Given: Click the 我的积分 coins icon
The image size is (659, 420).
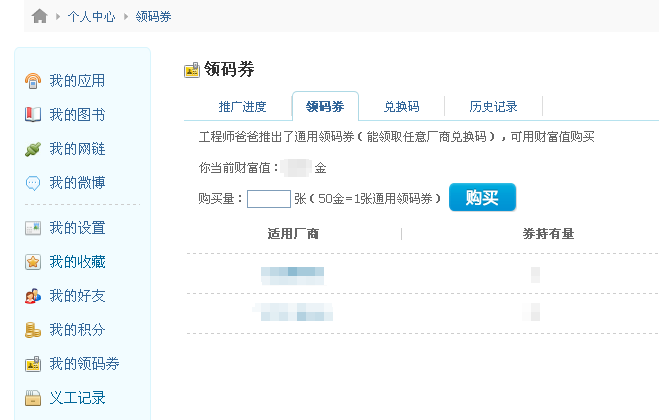Looking at the screenshot, I should (33, 330).
